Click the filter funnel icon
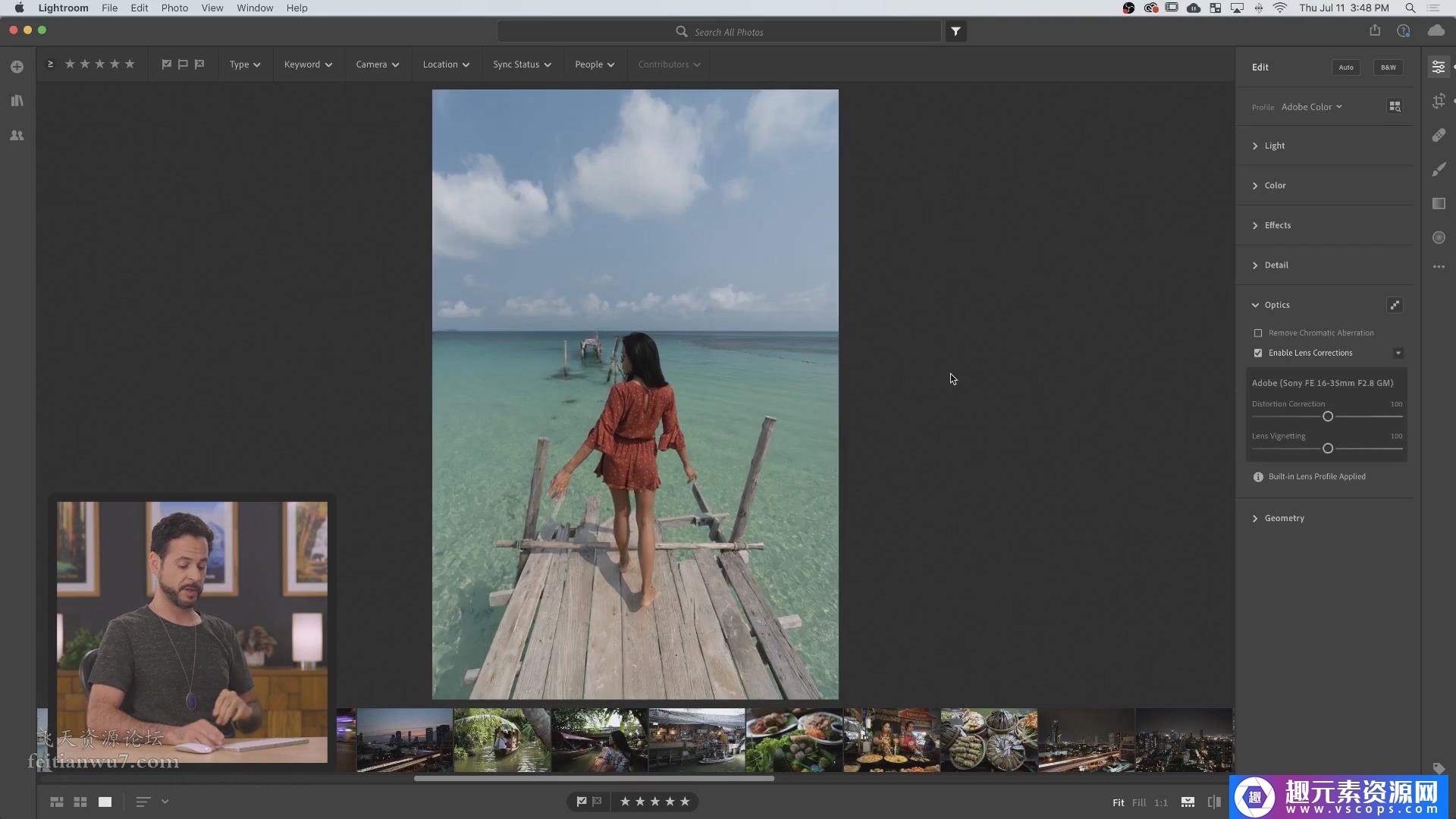 (955, 32)
